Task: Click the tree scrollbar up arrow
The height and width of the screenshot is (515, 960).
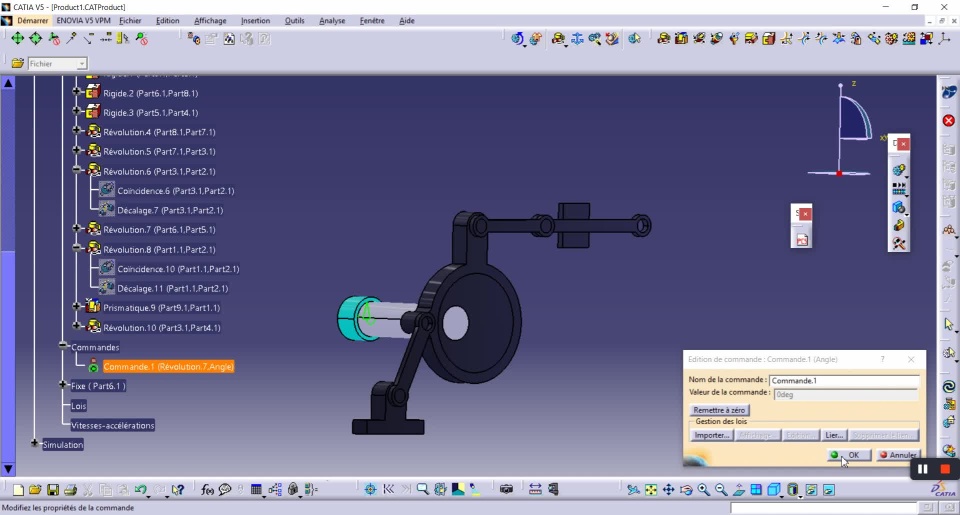Action: coord(8,83)
